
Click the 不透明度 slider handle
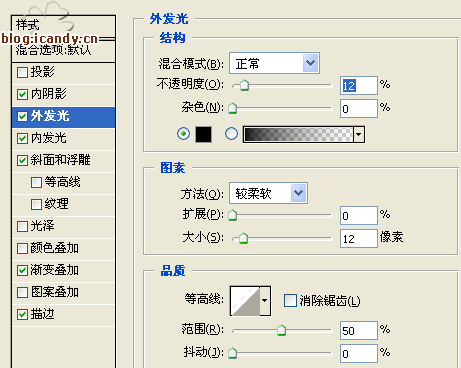(x=244, y=85)
